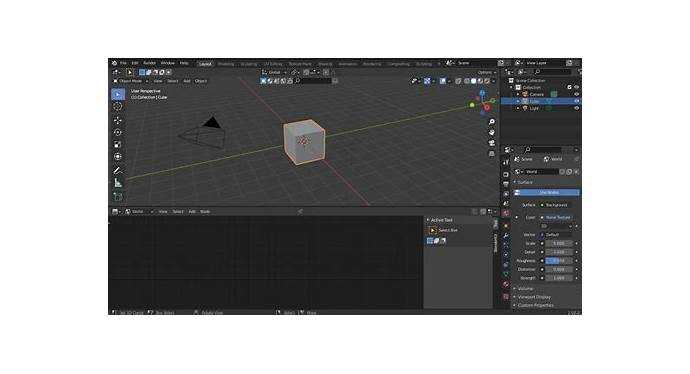Open the Tool properties tab icon

click(x=506, y=163)
